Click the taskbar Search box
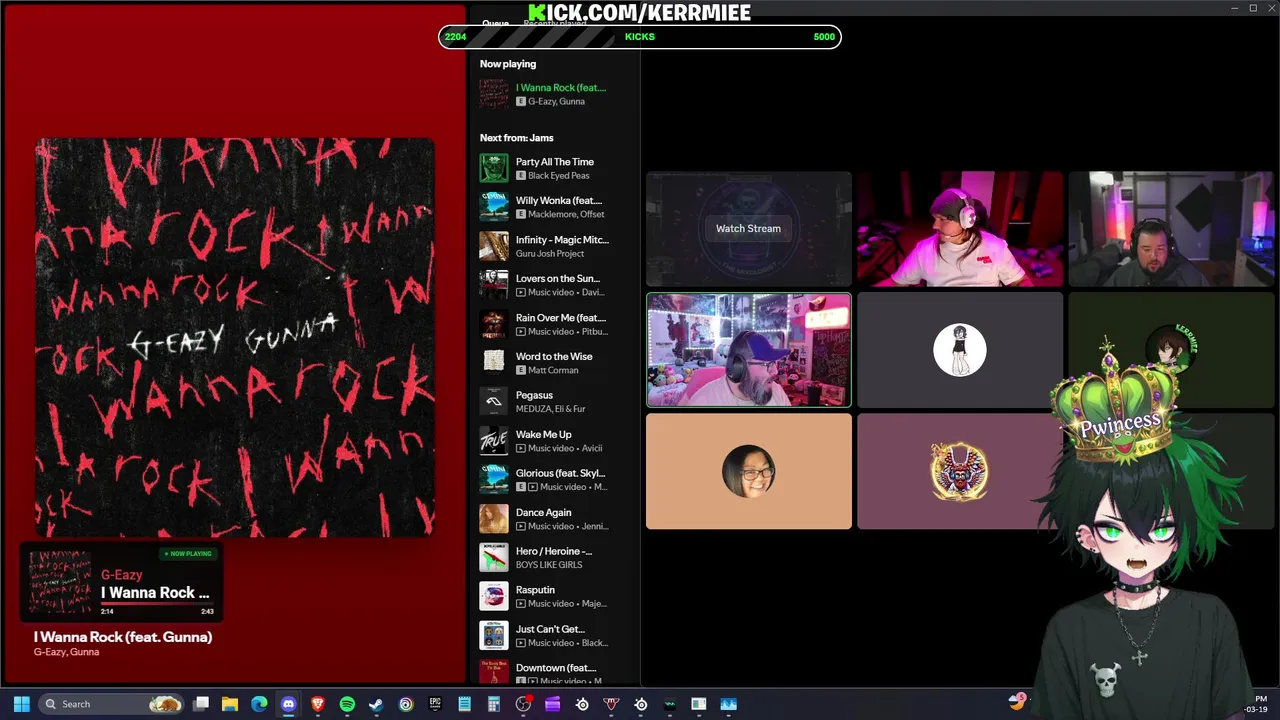The width and height of the screenshot is (1280, 720). 113,704
